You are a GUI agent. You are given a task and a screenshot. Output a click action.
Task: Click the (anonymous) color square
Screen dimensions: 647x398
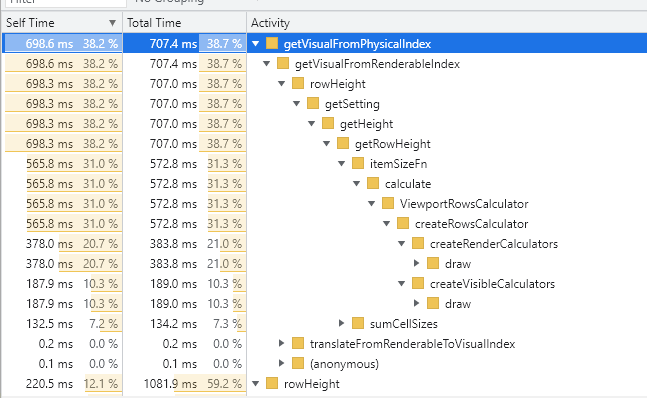click(x=298, y=363)
